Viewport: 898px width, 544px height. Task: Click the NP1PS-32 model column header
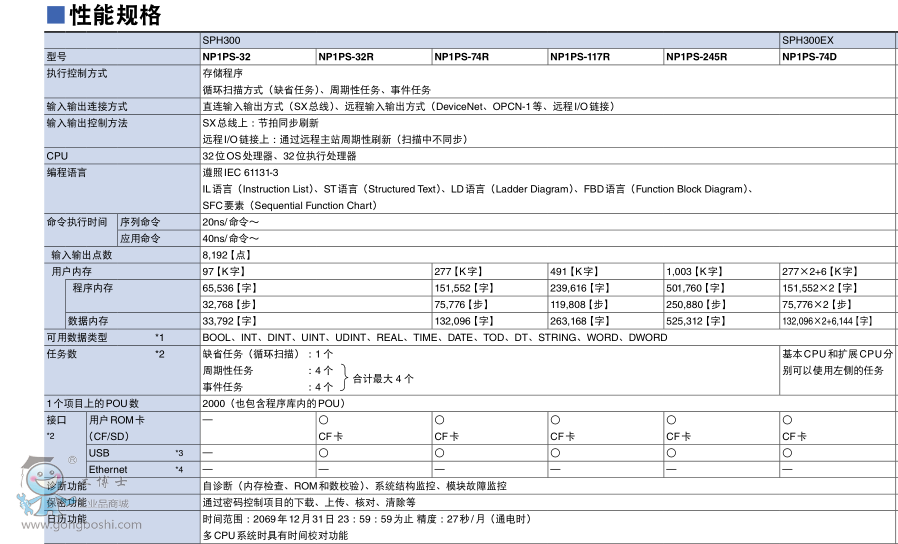coord(226,57)
